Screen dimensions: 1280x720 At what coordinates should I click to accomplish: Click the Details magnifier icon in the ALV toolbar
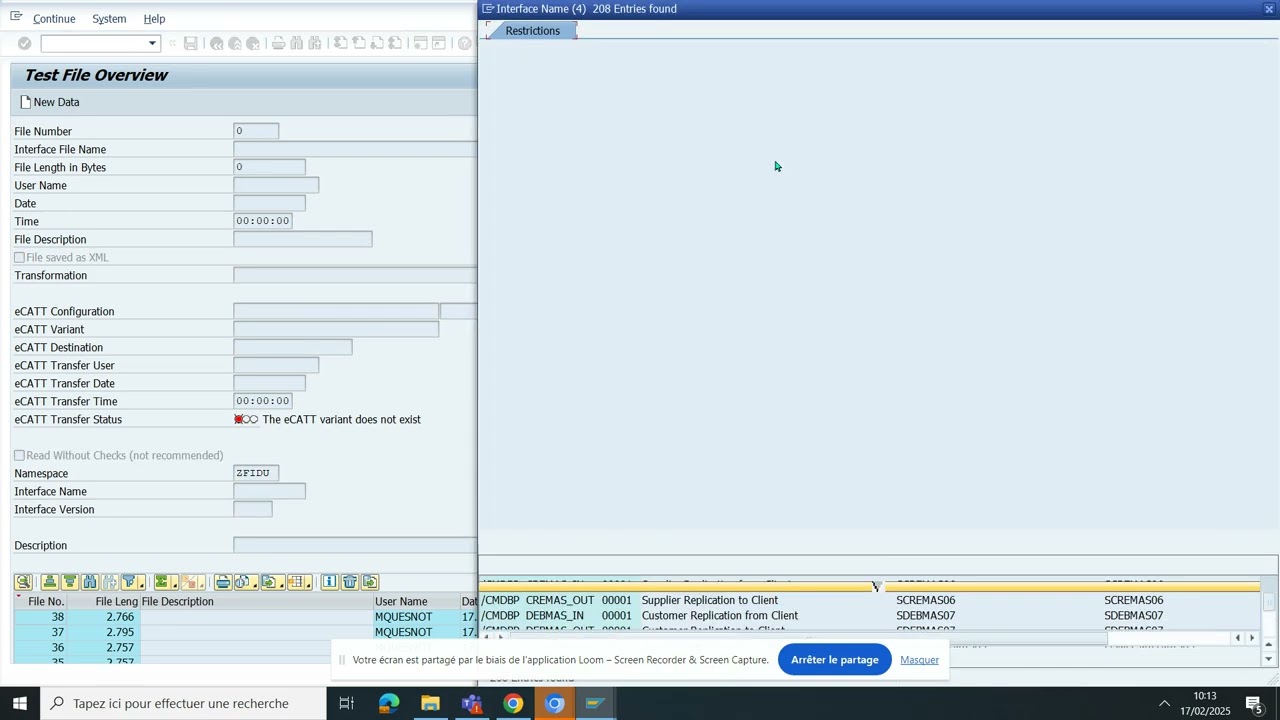(23, 582)
